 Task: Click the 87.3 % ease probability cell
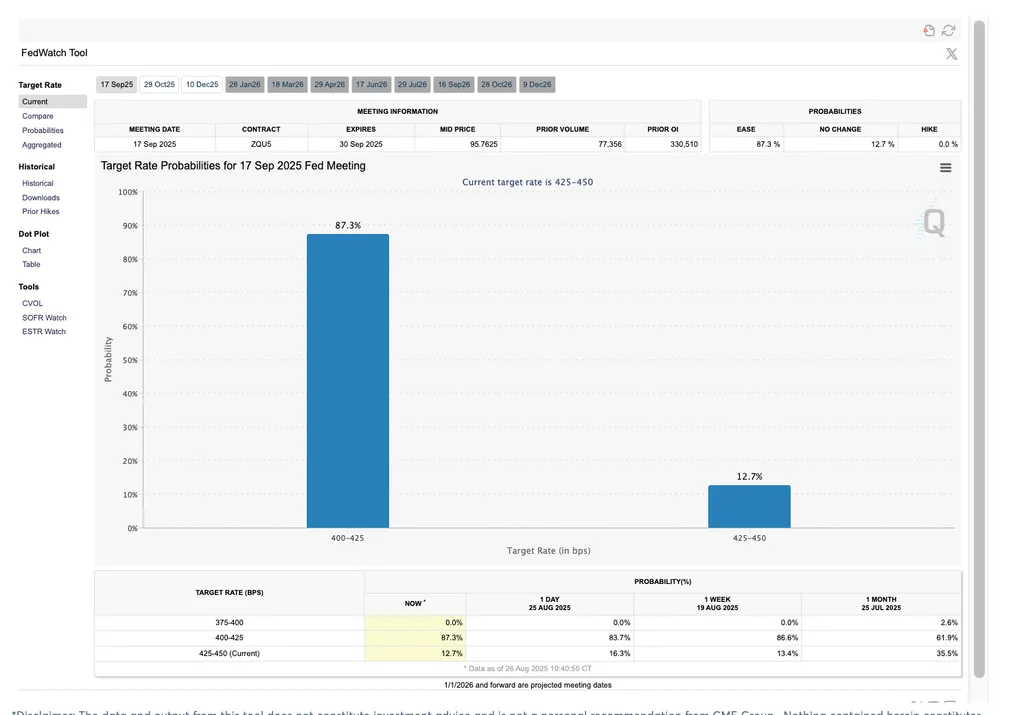pos(746,144)
